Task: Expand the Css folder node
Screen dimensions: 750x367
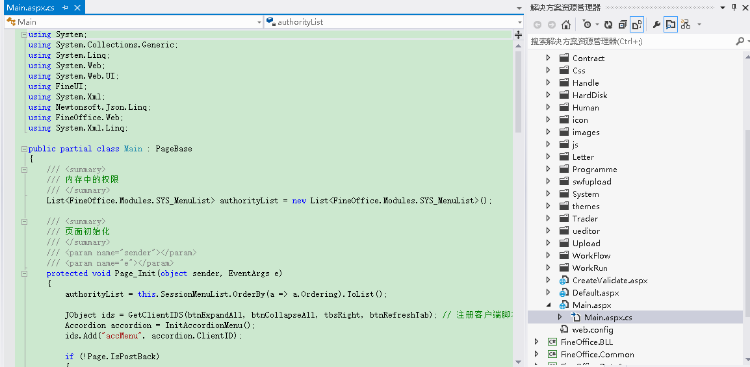Action: coord(548,70)
